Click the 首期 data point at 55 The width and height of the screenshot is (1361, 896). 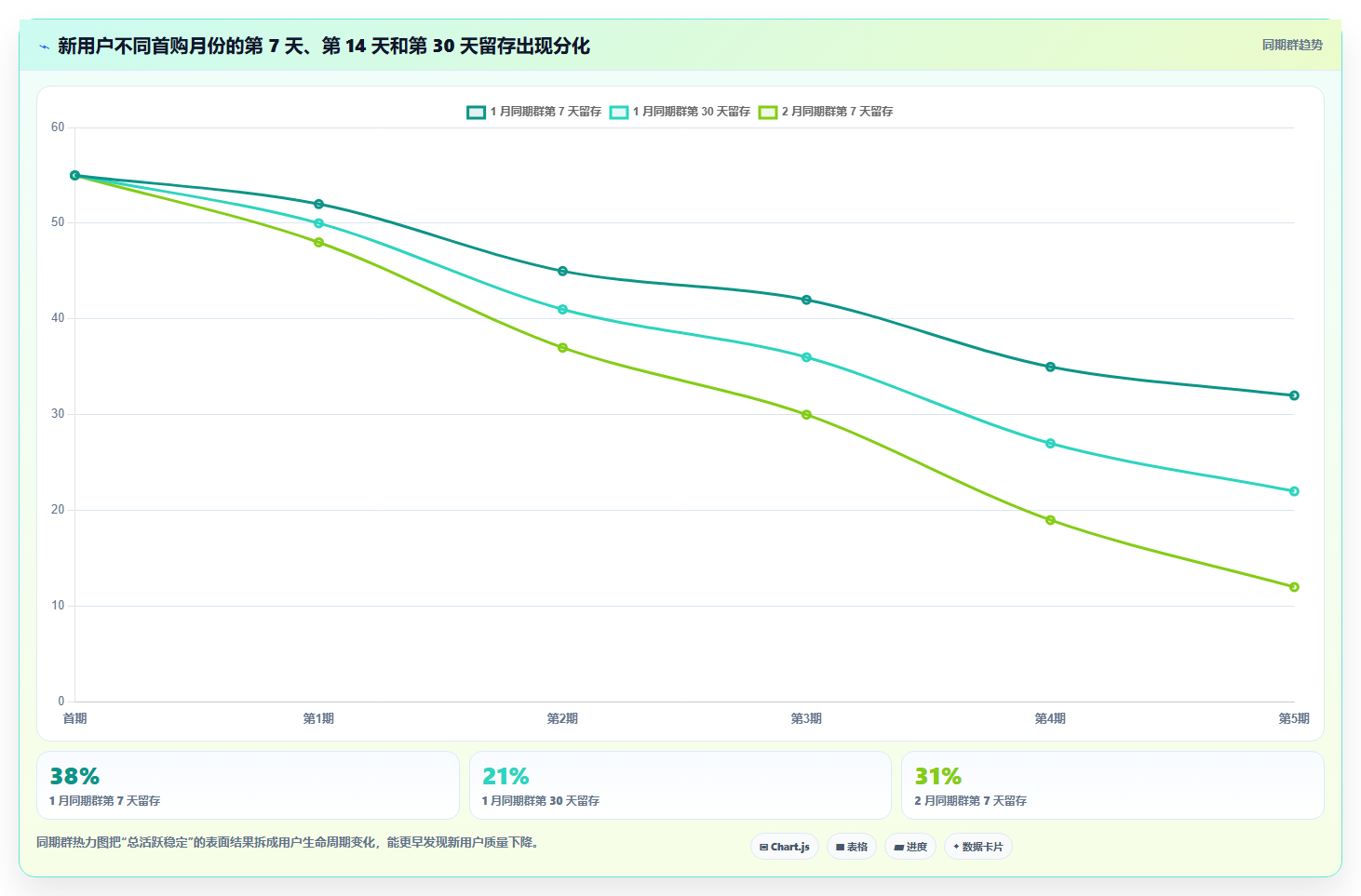coord(75,175)
